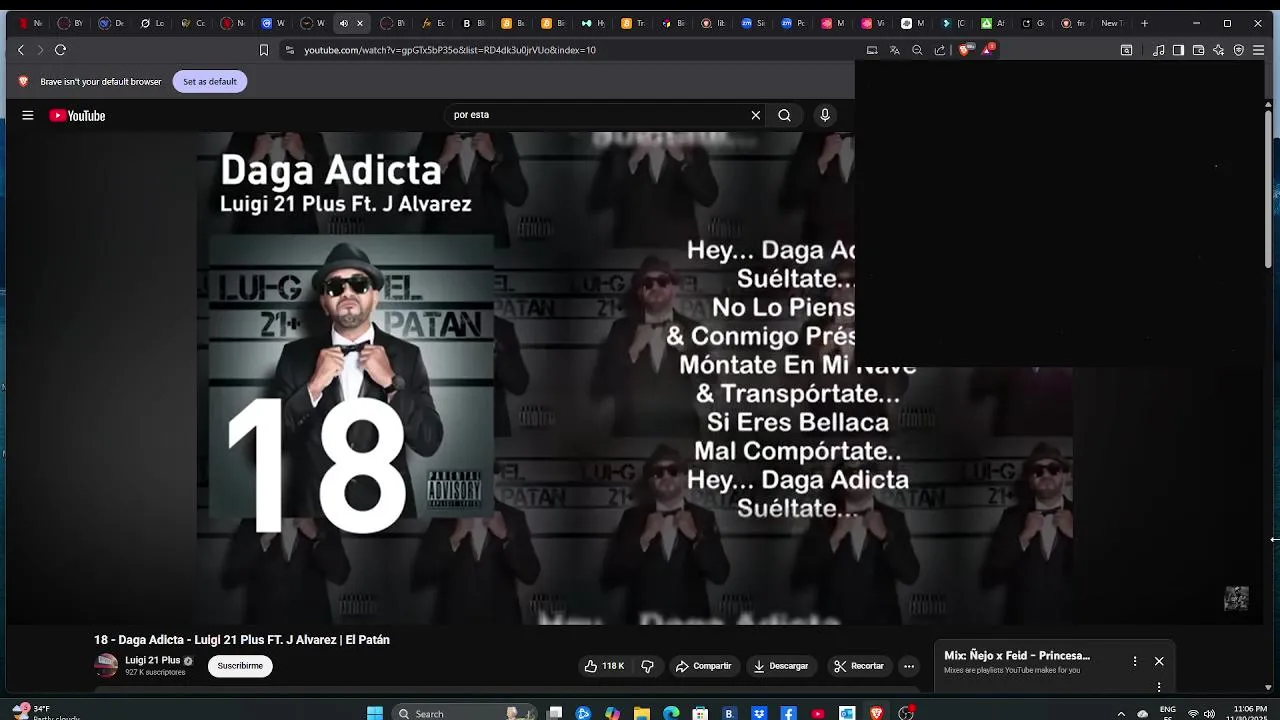Viewport: 1280px width, 720px height.
Task: Clear the YouTube search text
Action: pos(756,115)
